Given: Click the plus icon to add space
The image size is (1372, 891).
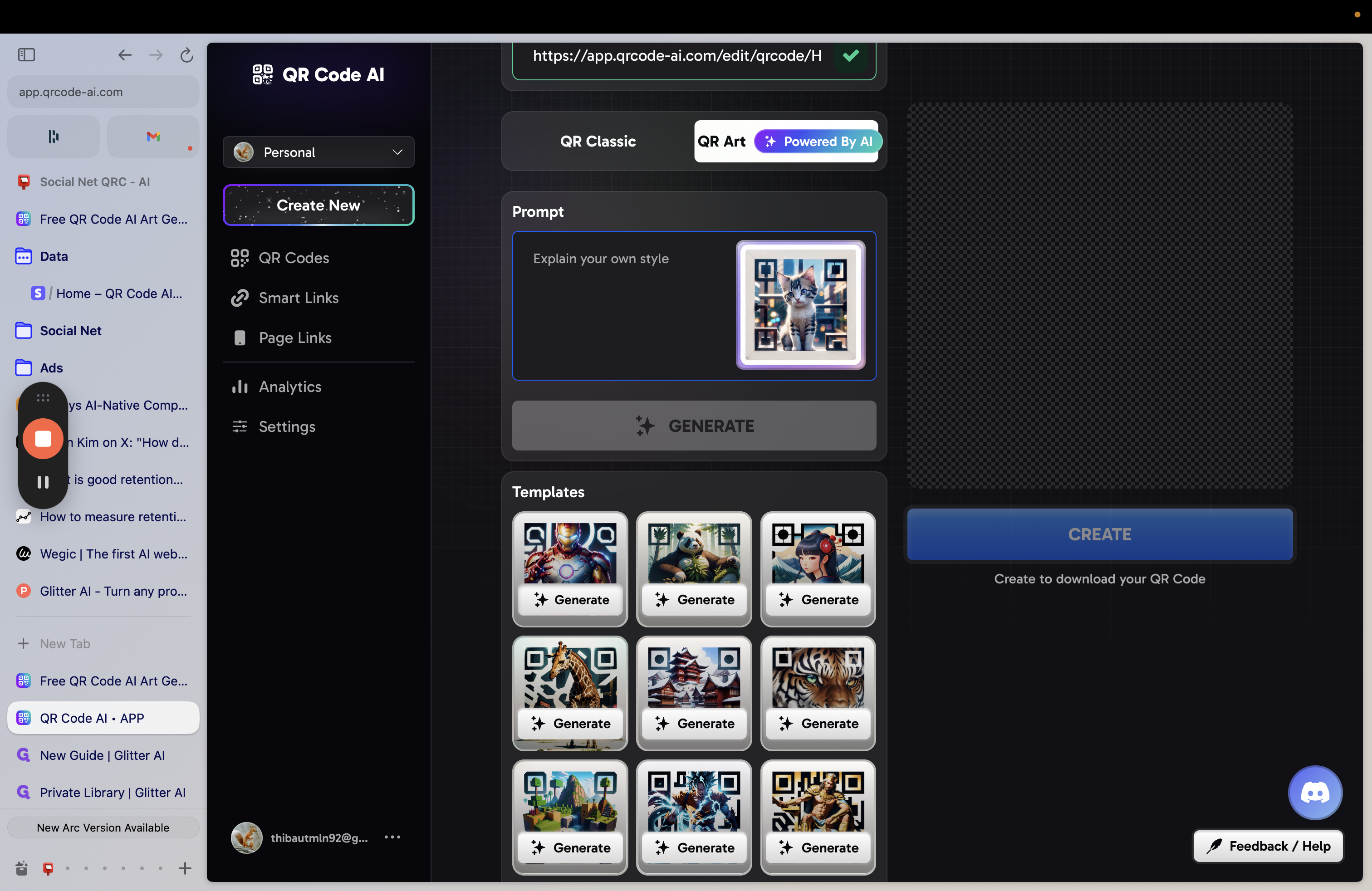Looking at the screenshot, I should 185,868.
